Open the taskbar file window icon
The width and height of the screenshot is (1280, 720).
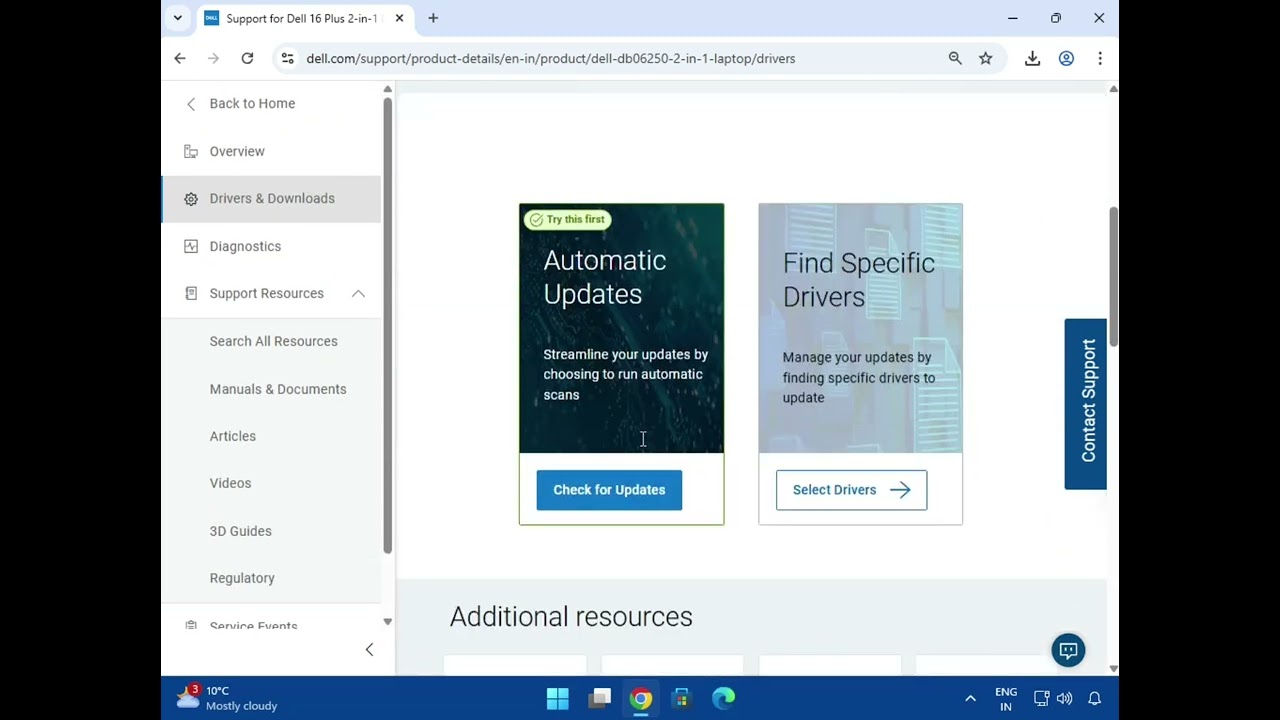coord(600,698)
